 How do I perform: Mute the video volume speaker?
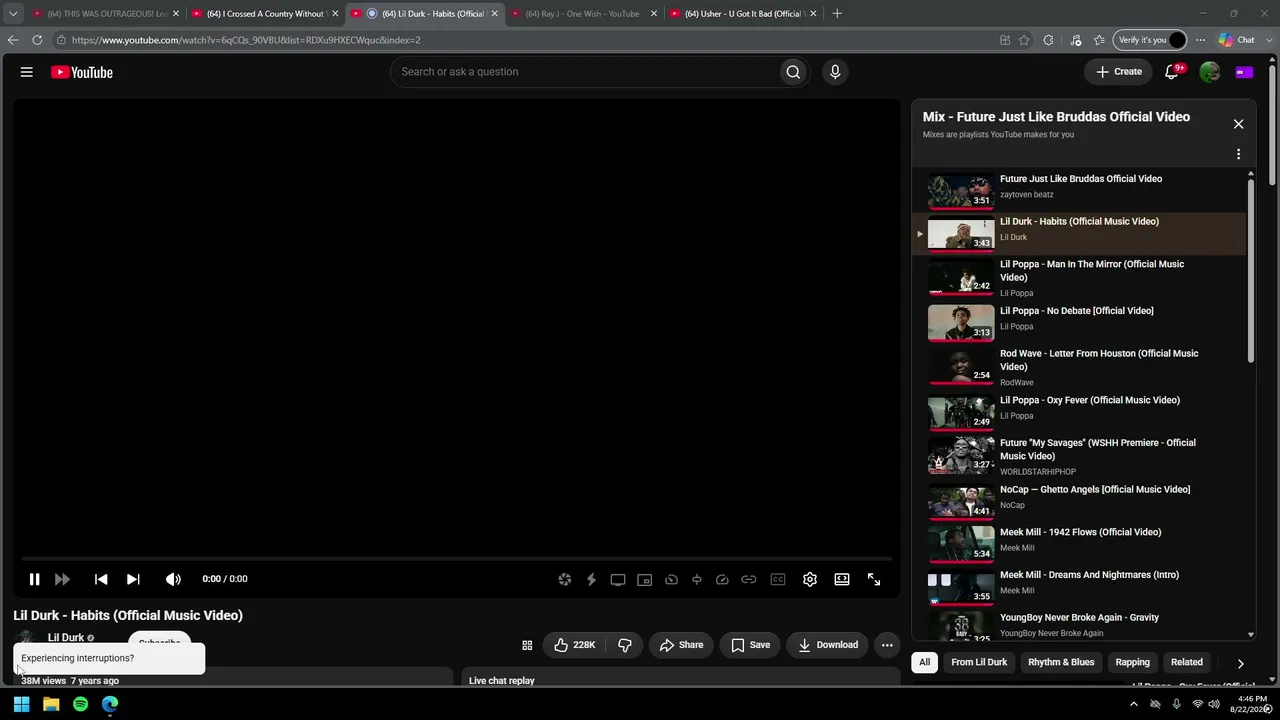pyautogui.click(x=173, y=579)
